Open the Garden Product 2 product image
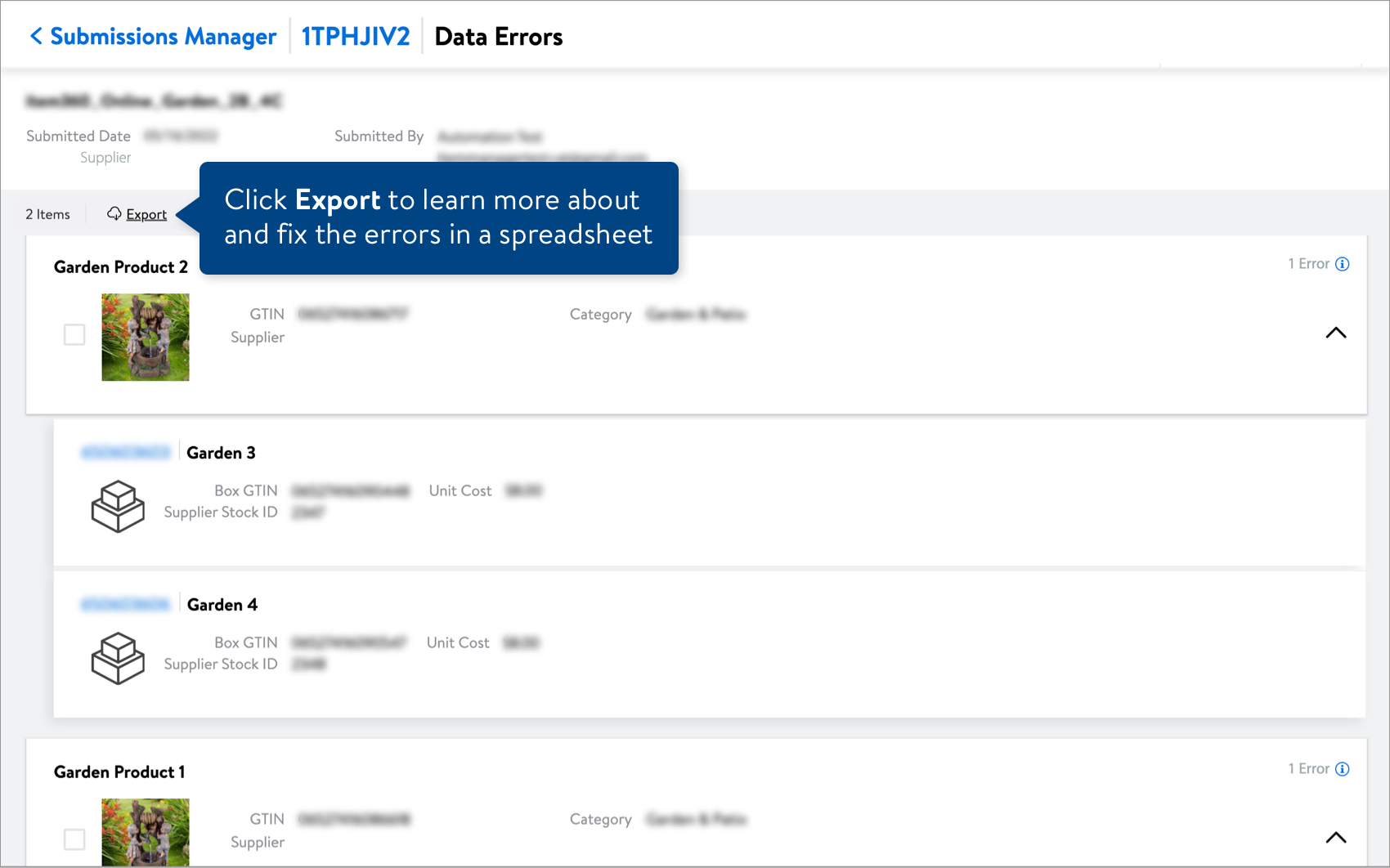Screen dimensions: 1390x868 point(145,337)
